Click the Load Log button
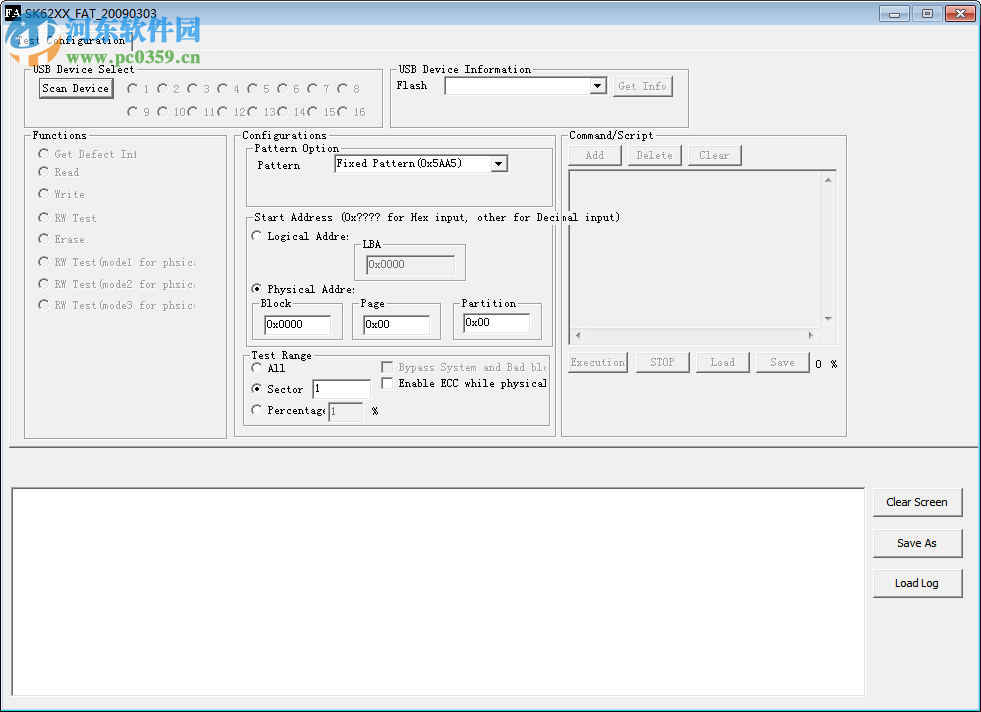The image size is (981, 712). [917, 583]
